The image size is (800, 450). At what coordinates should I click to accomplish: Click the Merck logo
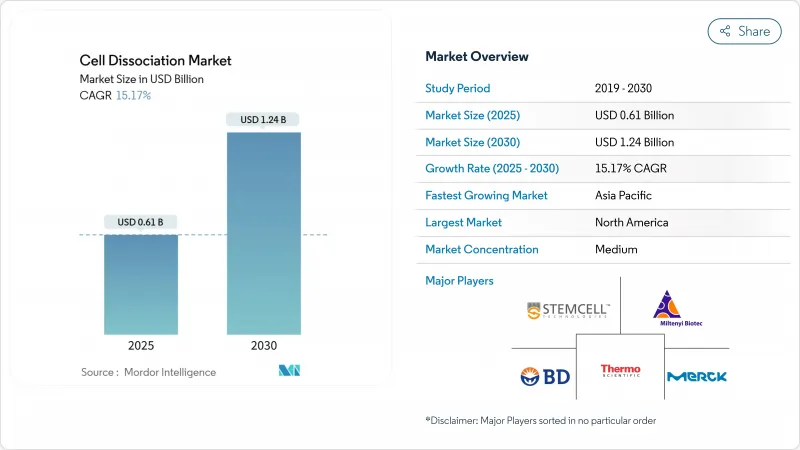click(697, 376)
